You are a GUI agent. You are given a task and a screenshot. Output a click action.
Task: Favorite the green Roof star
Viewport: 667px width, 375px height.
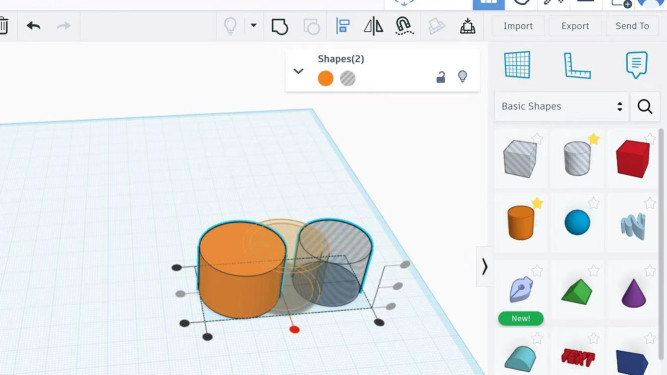pos(593,270)
